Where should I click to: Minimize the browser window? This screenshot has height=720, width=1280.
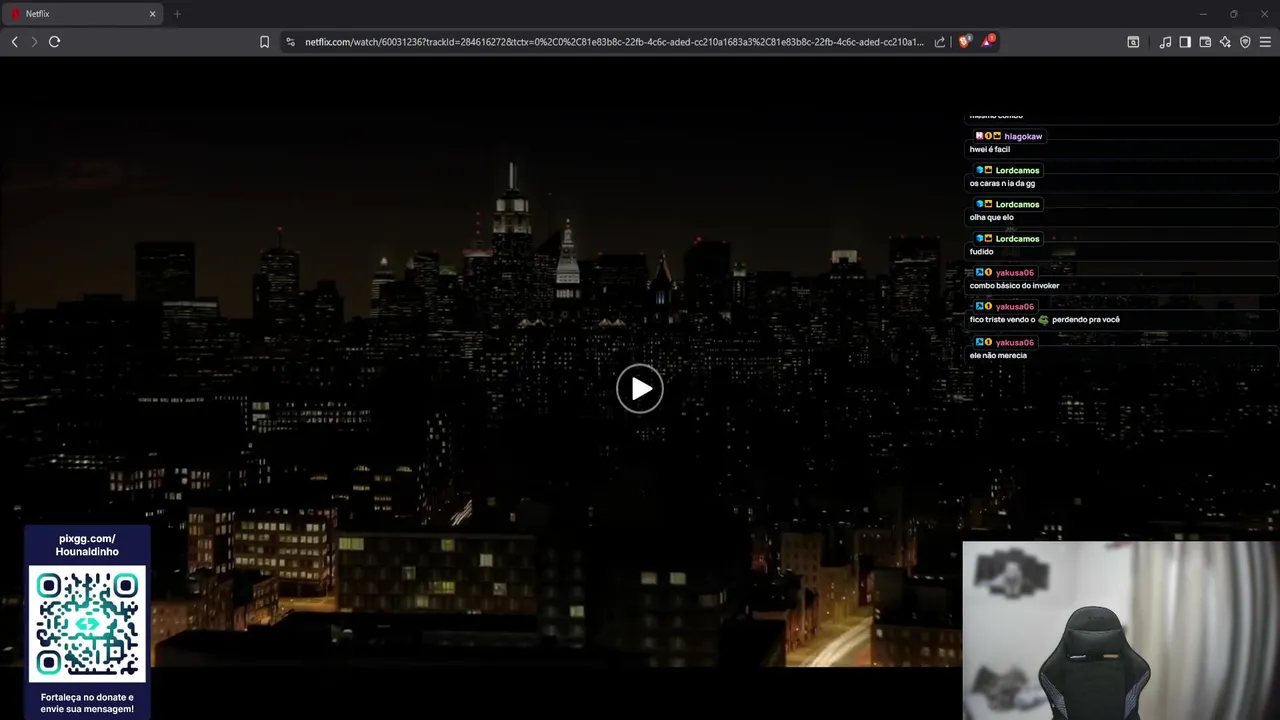[x=1203, y=14]
